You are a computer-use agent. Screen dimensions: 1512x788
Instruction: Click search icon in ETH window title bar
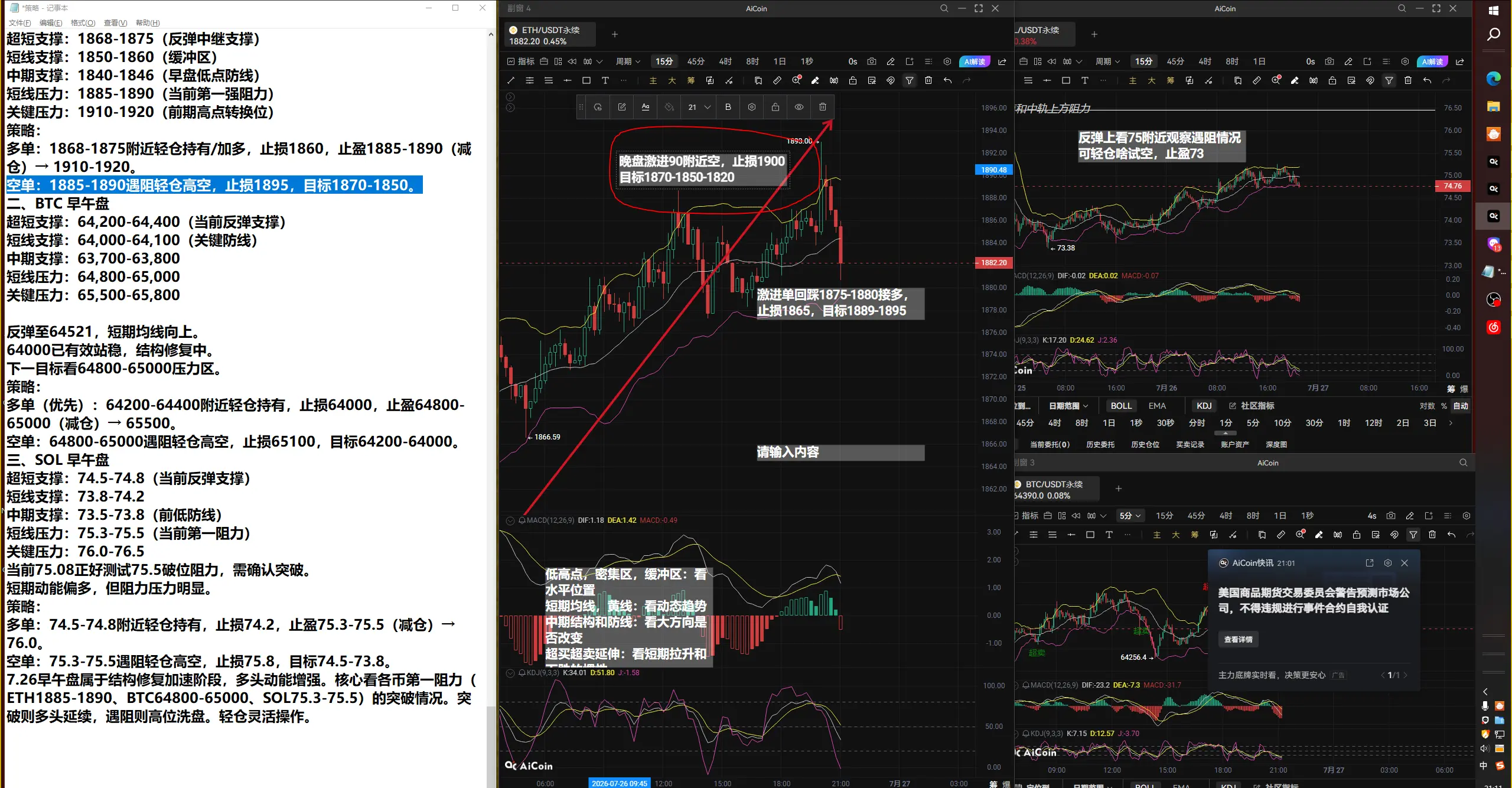944,8
